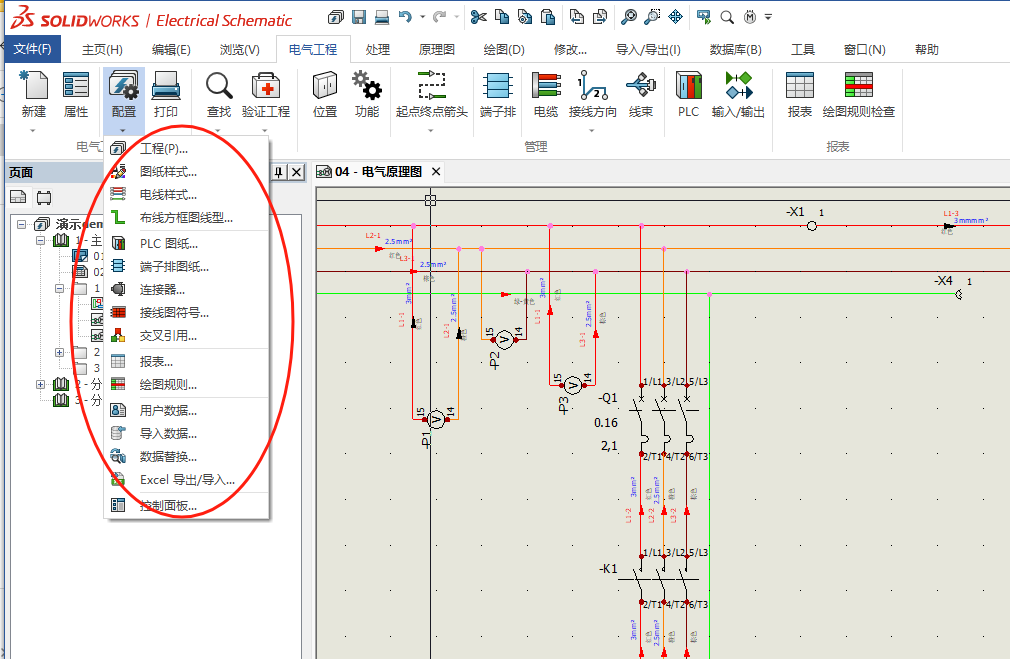Open the 文件(F) file button
Image resolution: width=1010 pixels, height=659 pixels.
pyautogui.click(x=32, y=49)
